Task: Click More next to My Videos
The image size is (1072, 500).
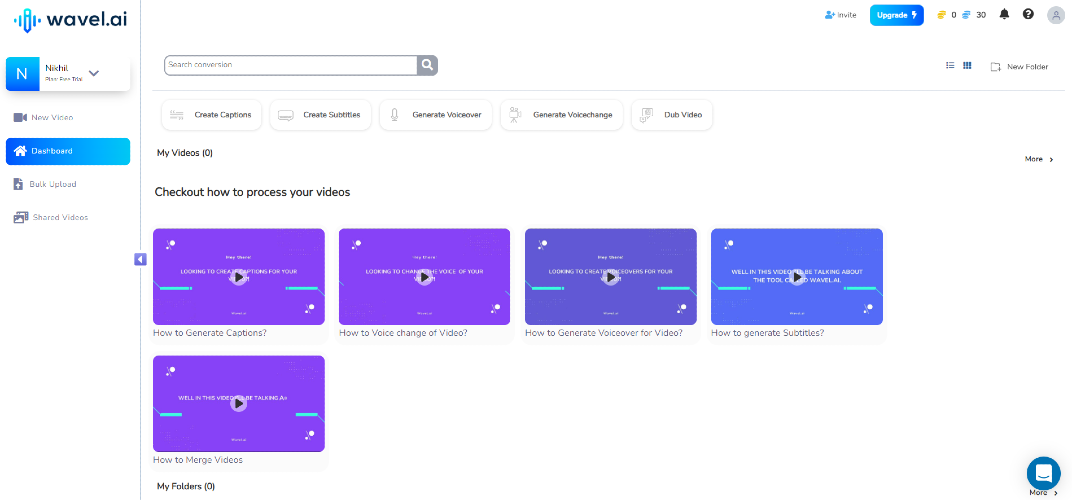Action: coord(1038,159)
